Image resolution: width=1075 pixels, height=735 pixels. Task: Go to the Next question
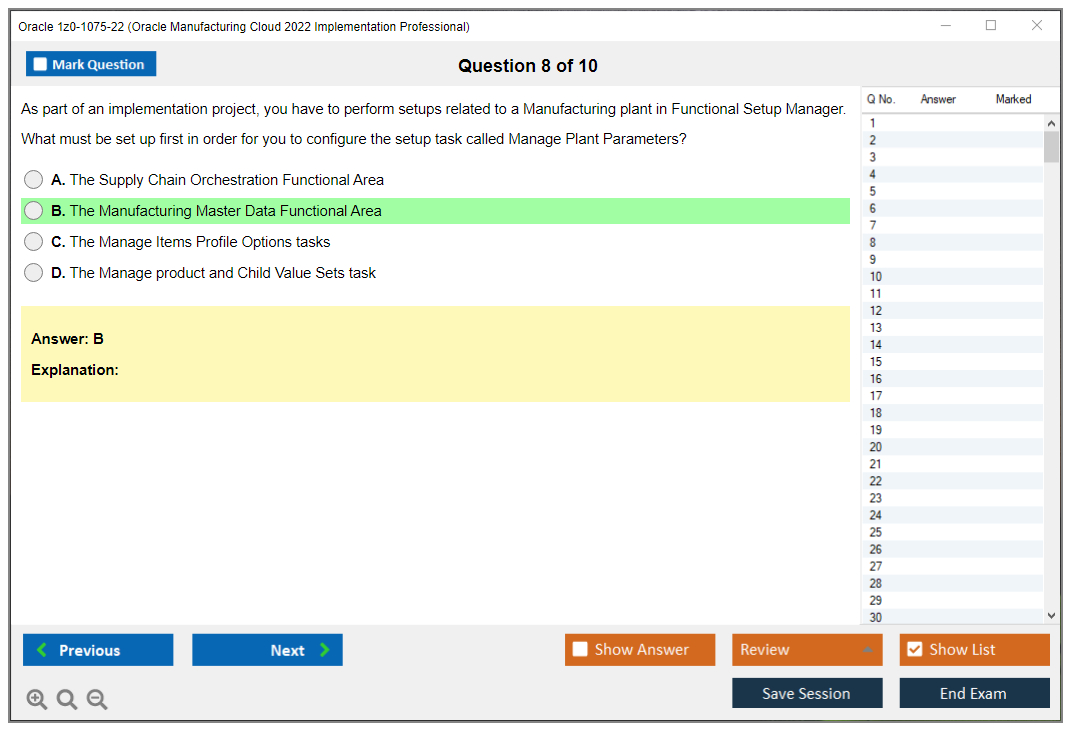point(267,650)
